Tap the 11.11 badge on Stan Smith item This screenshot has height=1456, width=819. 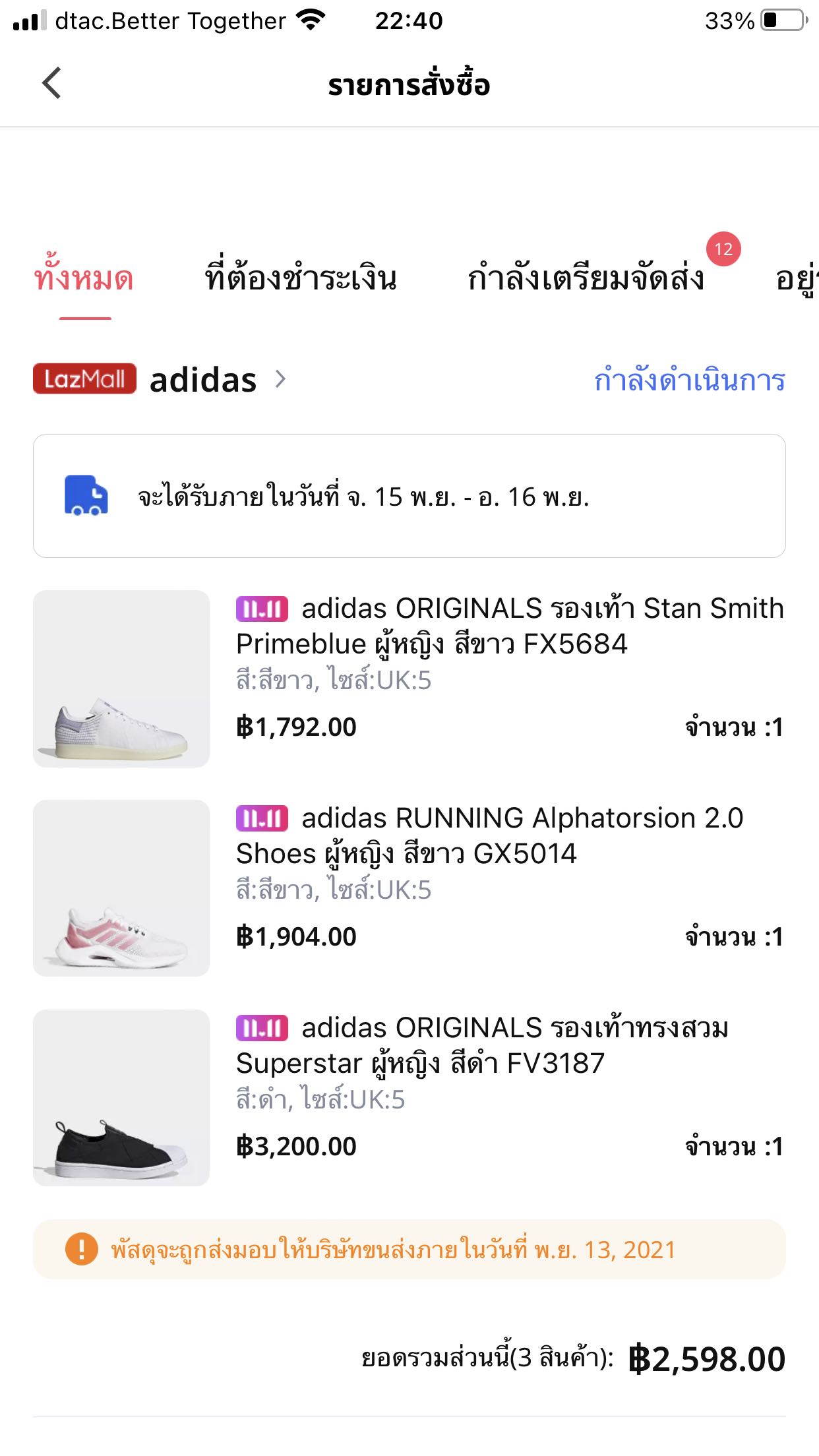(262, 609)
